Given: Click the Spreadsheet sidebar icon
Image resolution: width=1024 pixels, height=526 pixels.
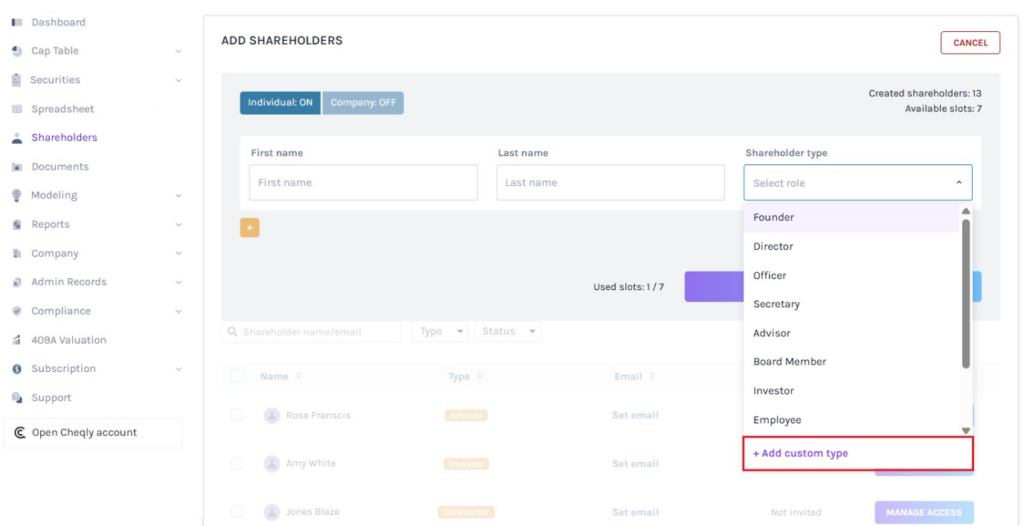Looking at the screenshot, I should [18, 109].
